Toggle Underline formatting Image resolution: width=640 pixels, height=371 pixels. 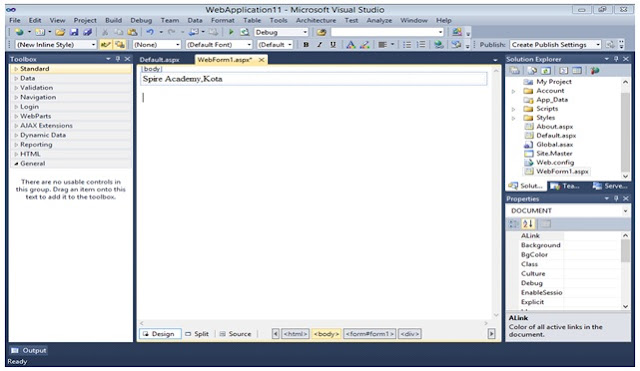click(333, 44)
